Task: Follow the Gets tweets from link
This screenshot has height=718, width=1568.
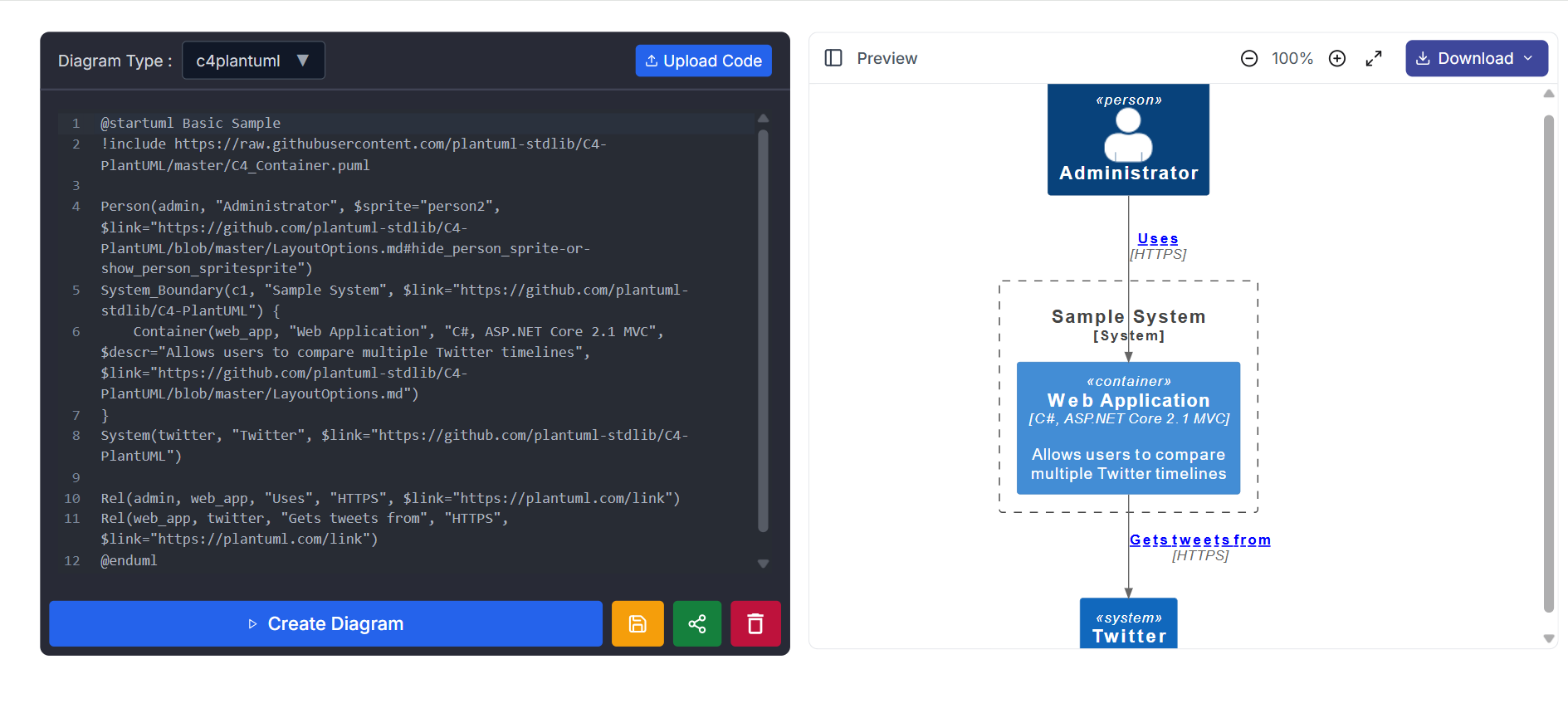Action: point(1199,540)
